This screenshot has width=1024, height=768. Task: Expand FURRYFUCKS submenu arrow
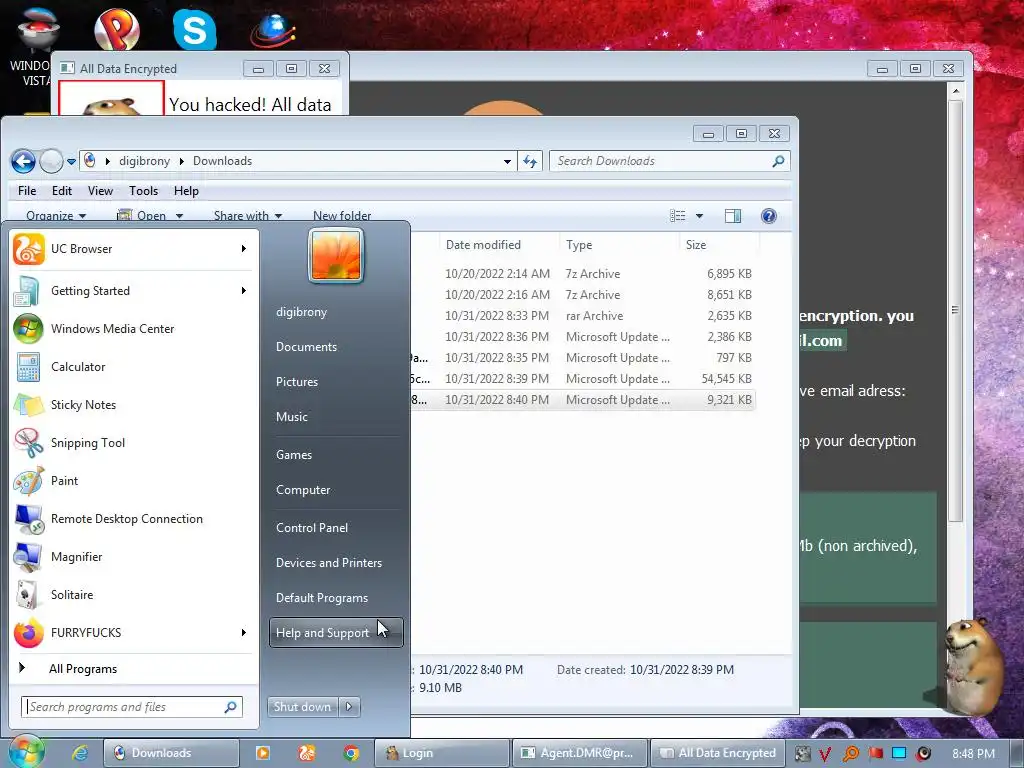[x=244, y=632]
